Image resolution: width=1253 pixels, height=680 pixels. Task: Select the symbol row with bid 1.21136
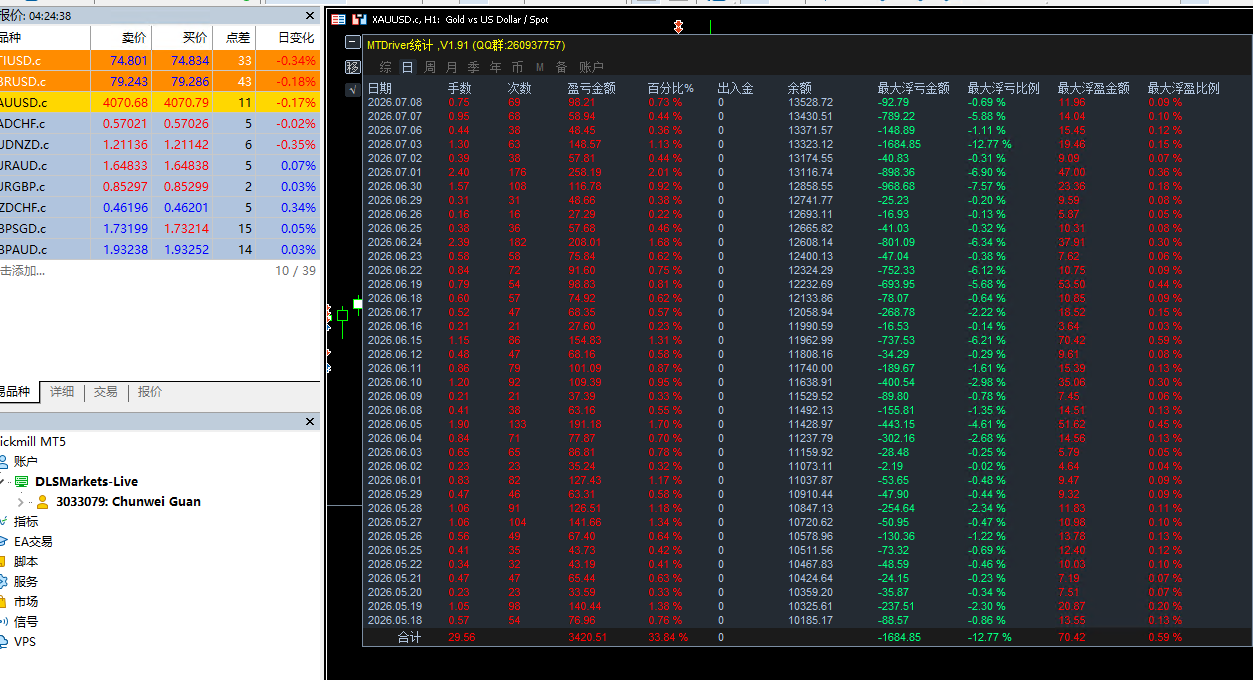coord(160,144)
